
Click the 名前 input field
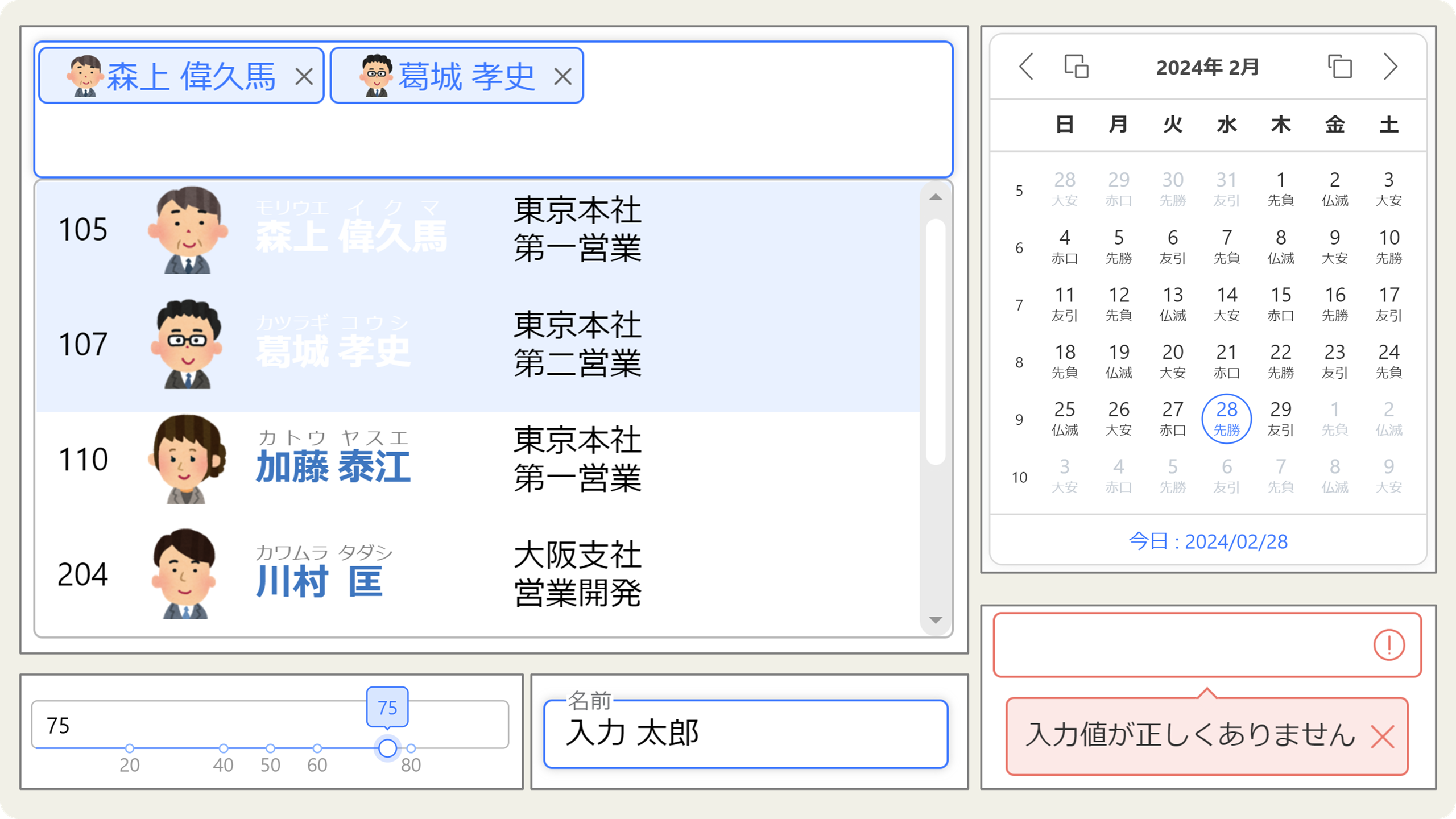click(745, 734)
